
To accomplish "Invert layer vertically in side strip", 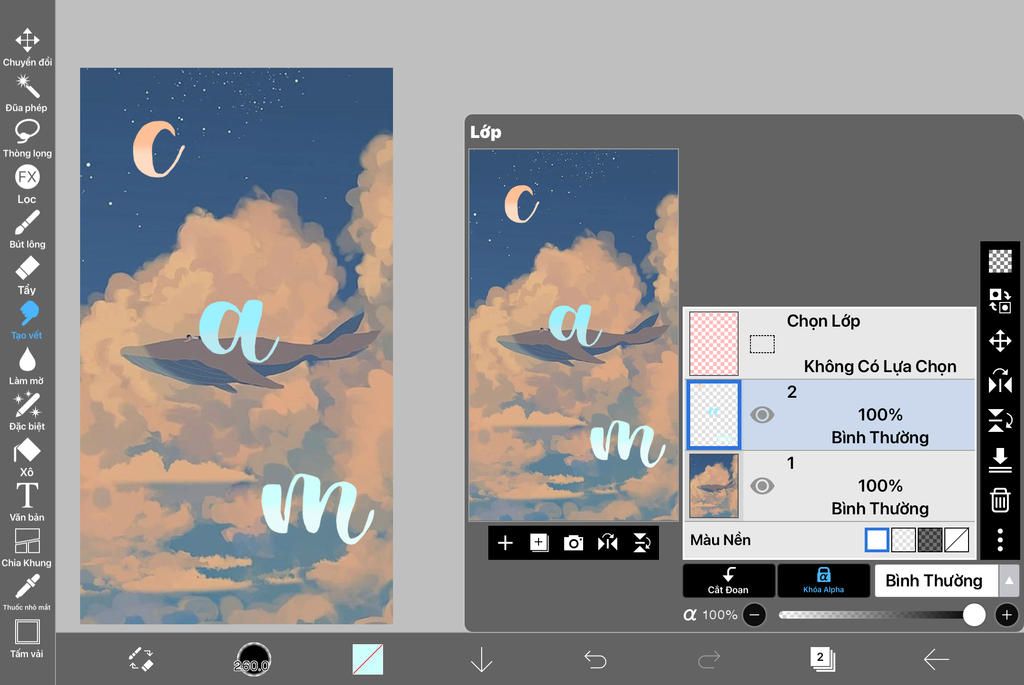I will pos(1000,421).
